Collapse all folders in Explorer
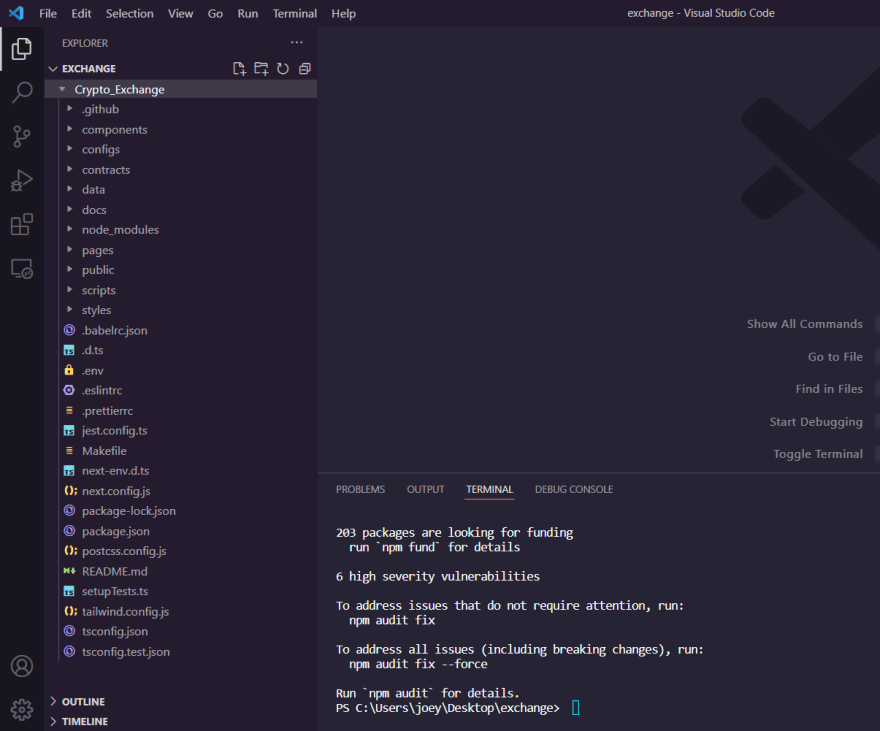Viewport: 880px width, 731px height. click(x=305, y=68)
